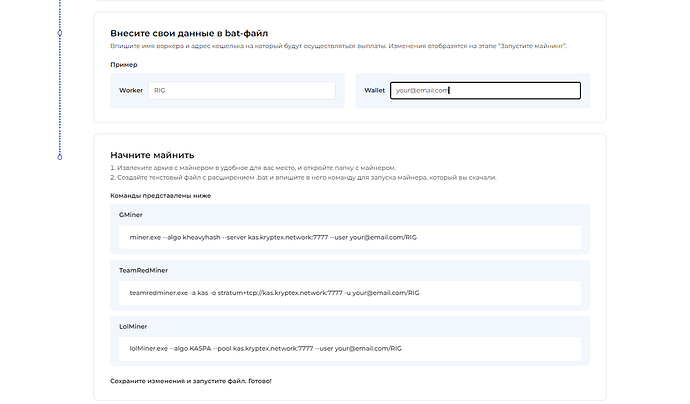
Task: Click the heading 'Внесите свои данные в bat-файл'
Action: click(x=189, y=33)
